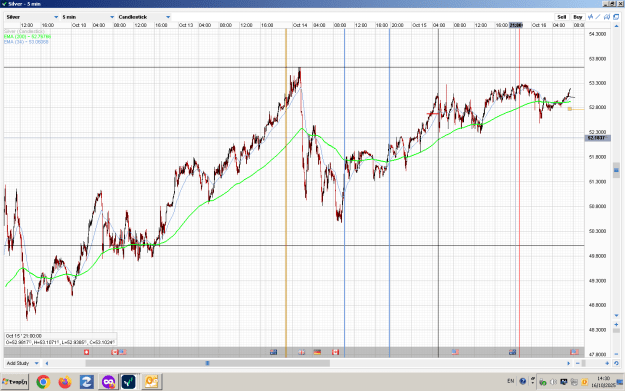This screenshot has width=625, height=391.
Task: Click the vertical scroll handle beside price axis
Action: tap(616, 170)
